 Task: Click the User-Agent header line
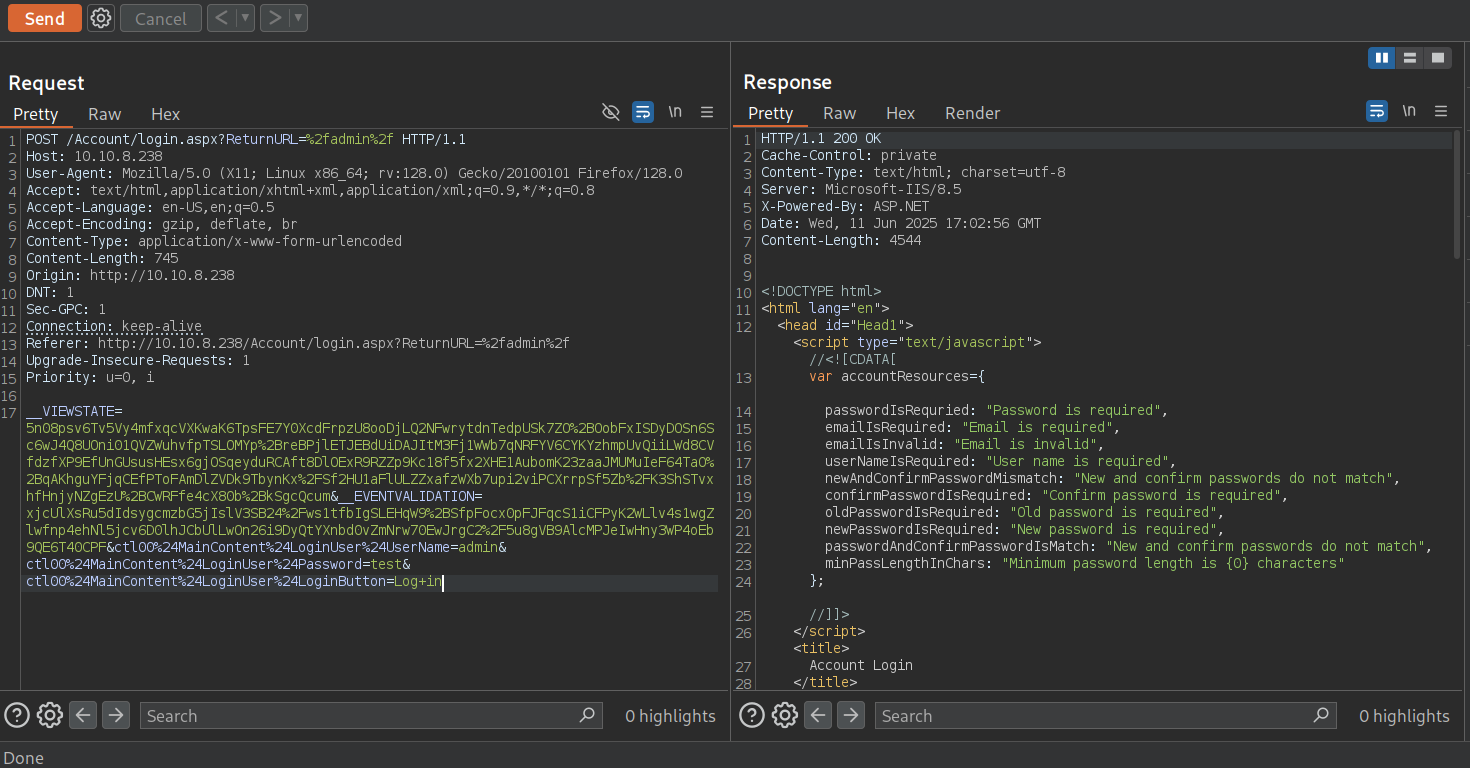pos(354,173)
